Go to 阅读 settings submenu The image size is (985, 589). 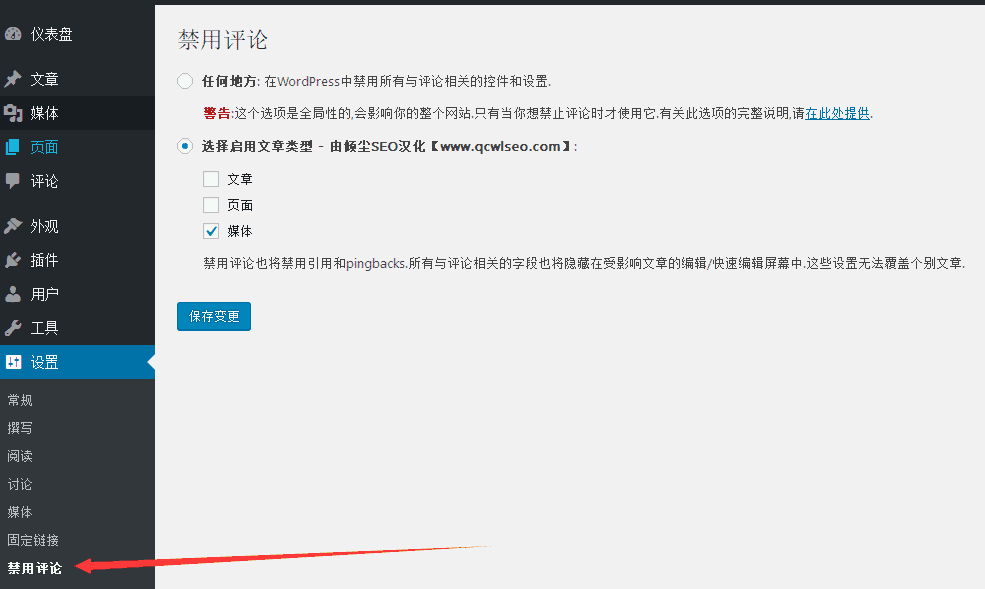click(20, 456)
